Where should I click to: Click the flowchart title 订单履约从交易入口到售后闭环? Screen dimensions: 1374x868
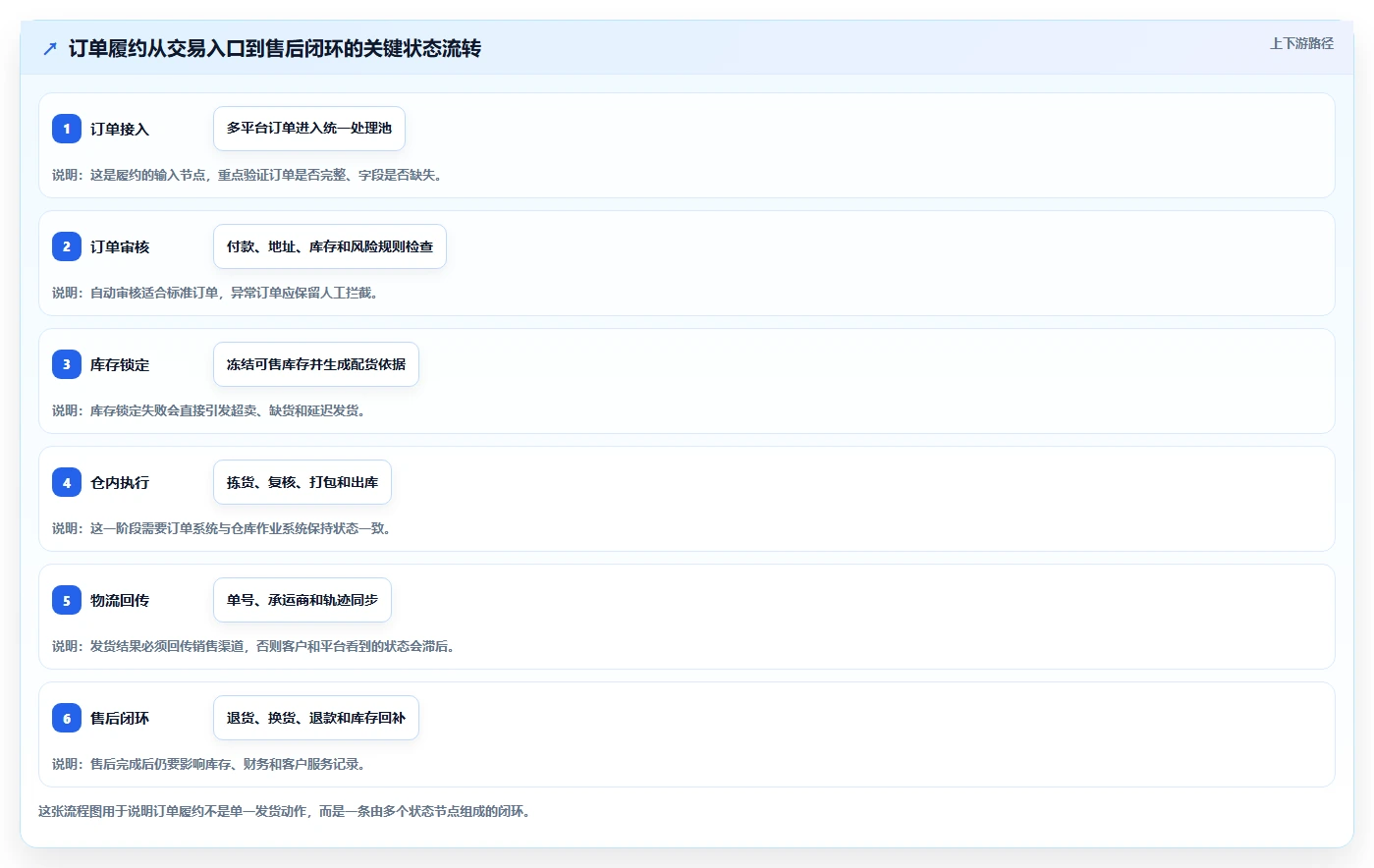[275, 48]
